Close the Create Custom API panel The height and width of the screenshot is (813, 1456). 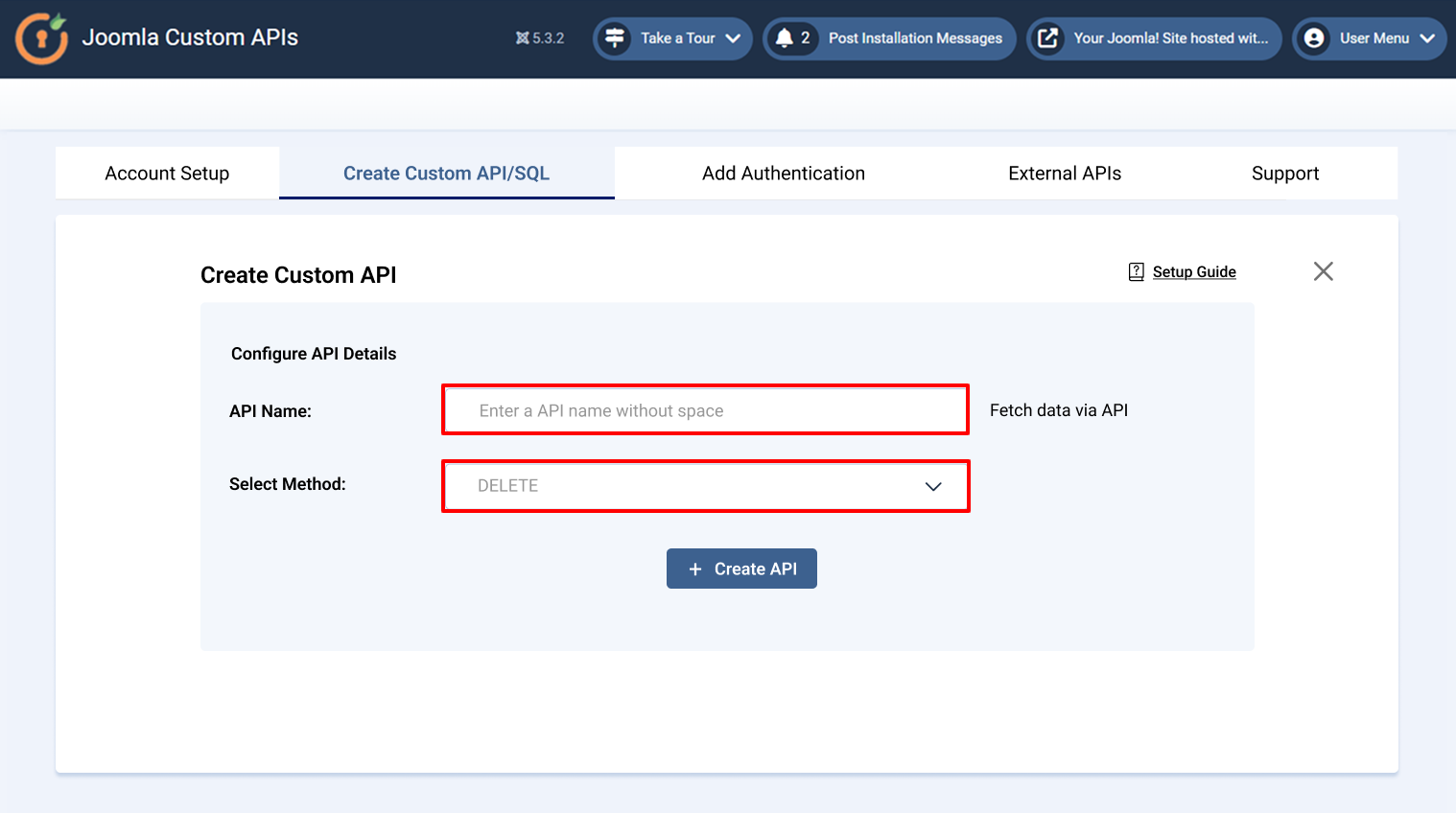pyautogui.click(x=1323, y=271)
